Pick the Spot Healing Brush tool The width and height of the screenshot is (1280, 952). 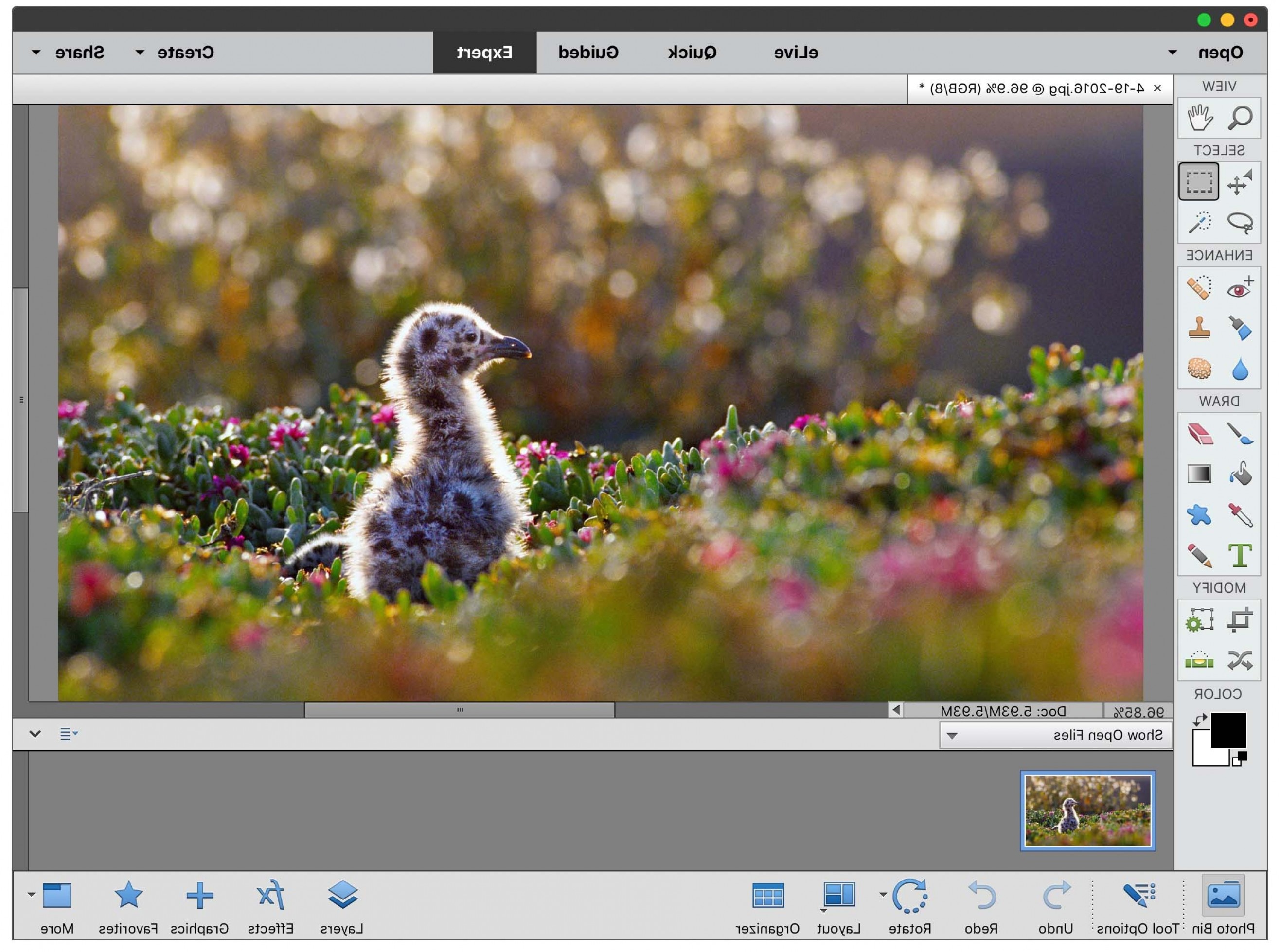(x=1199, y=288)
